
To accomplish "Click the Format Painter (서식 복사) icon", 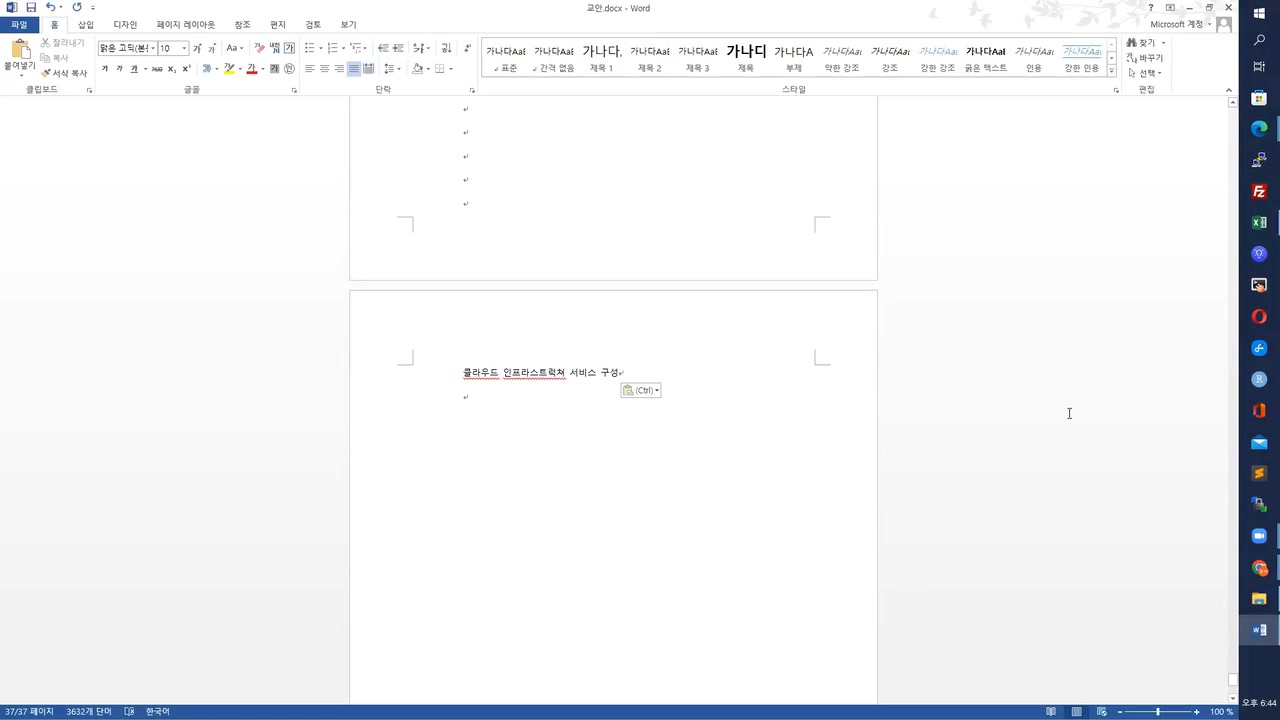I will pyautogui.click(x=64, y=73).
